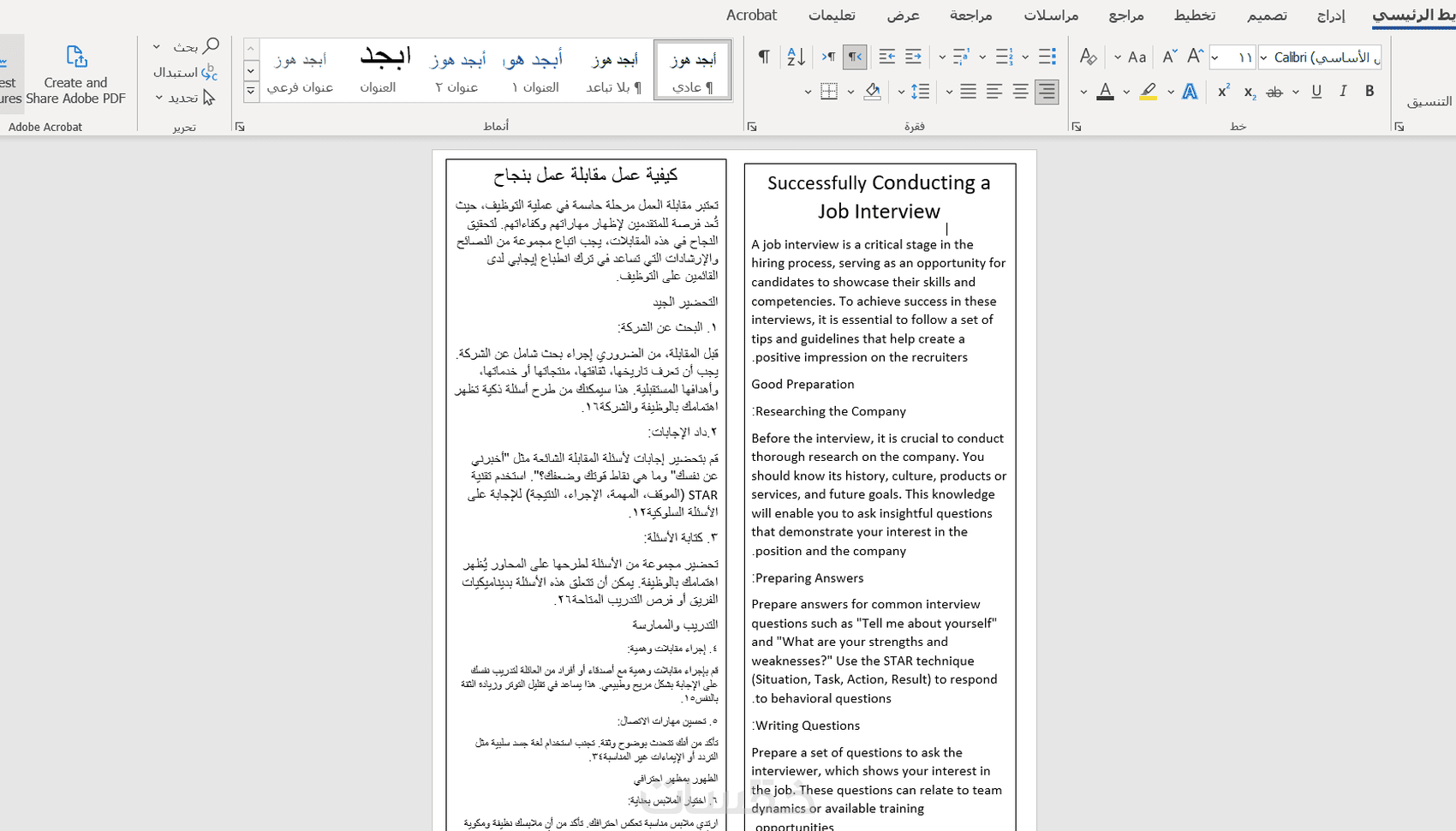Grow the font size by one step

coord(1195,57)
